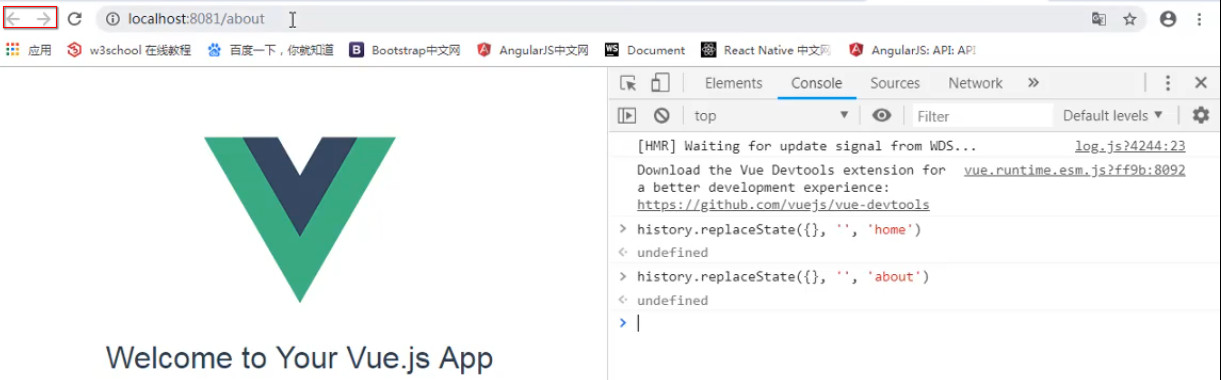Open the github.com vue-devtools link
The width and height of the screenshot is (1221, 380).
click(x=783, y=204)
